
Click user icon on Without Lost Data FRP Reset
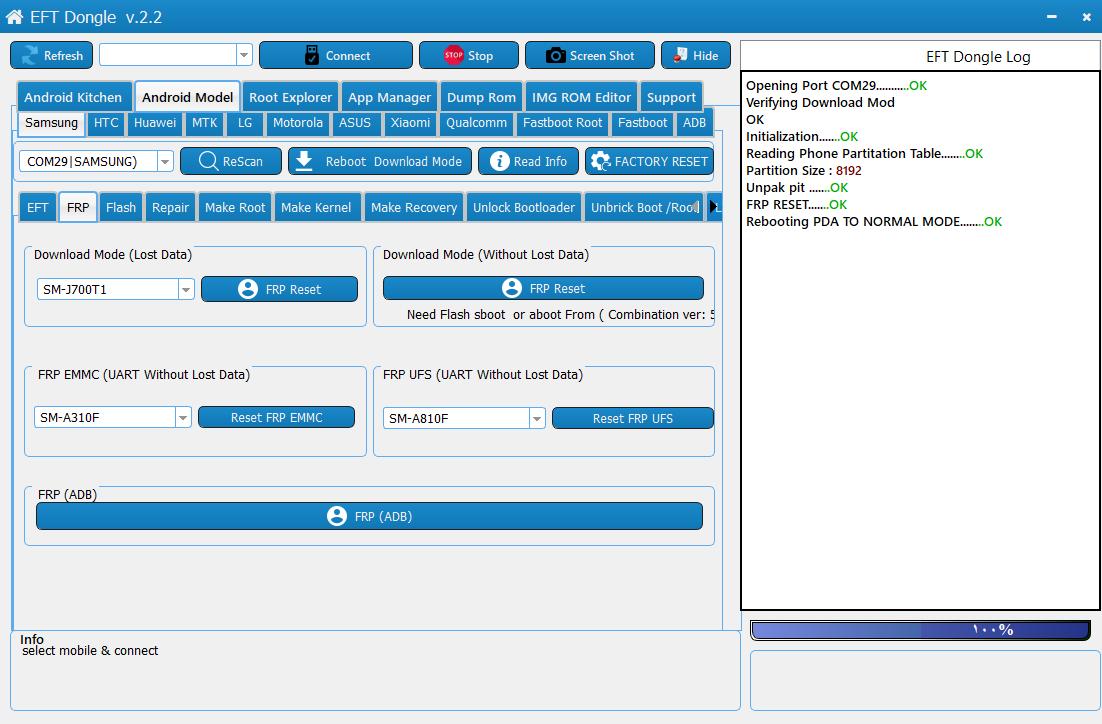(x=512, y=288)
